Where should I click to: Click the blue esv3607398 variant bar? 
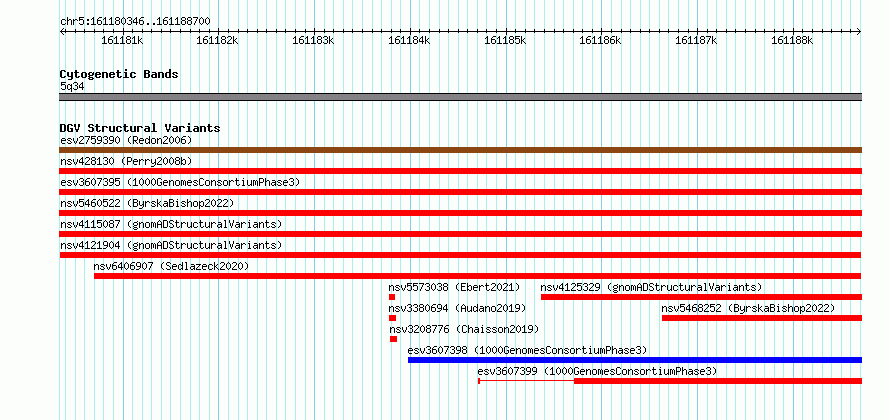635,360
